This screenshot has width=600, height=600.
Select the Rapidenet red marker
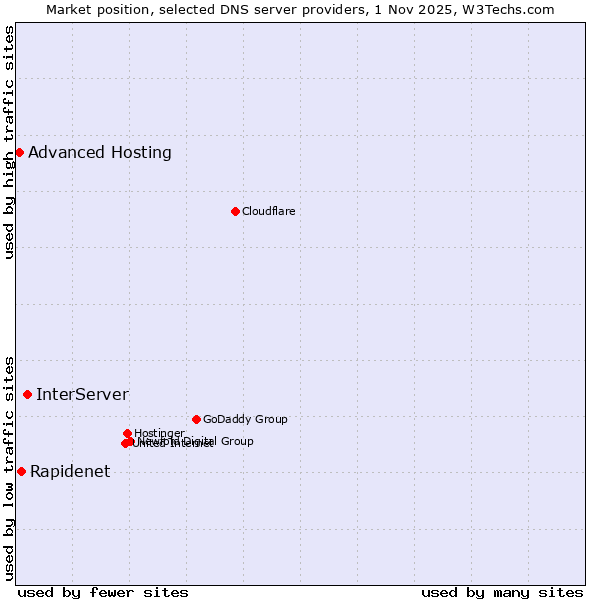click(x=21, y=471)
